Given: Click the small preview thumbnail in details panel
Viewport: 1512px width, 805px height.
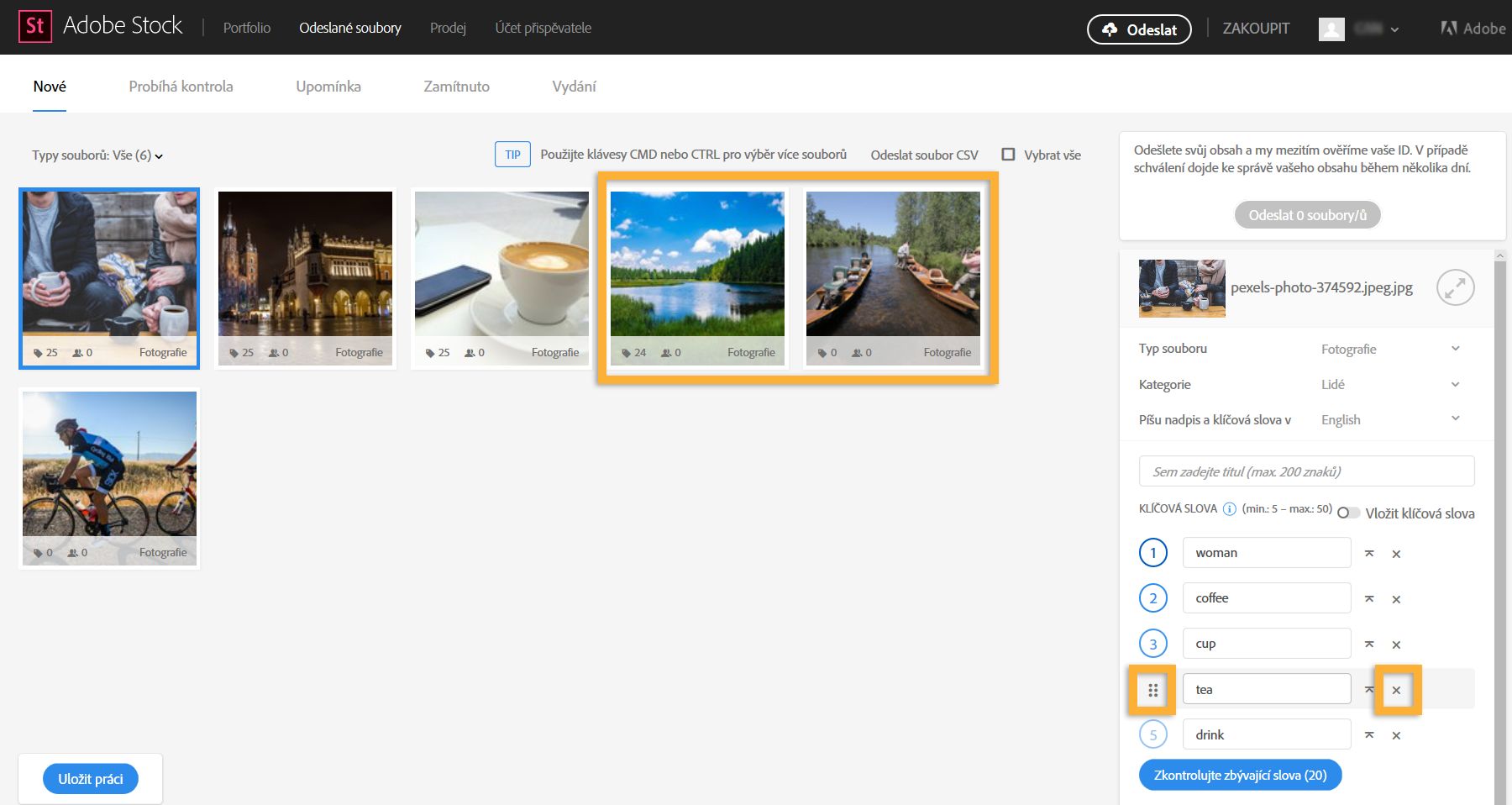Looking at the screenshot, I should (x=1182, y=288).
